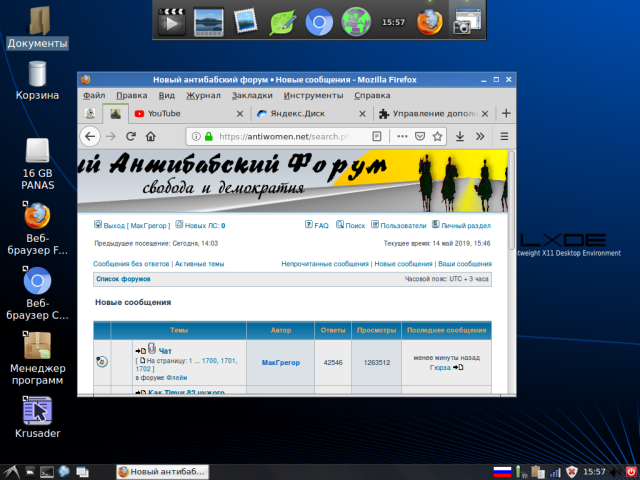
Task: Open the Инструменты menu
Action: pos(313,96)
